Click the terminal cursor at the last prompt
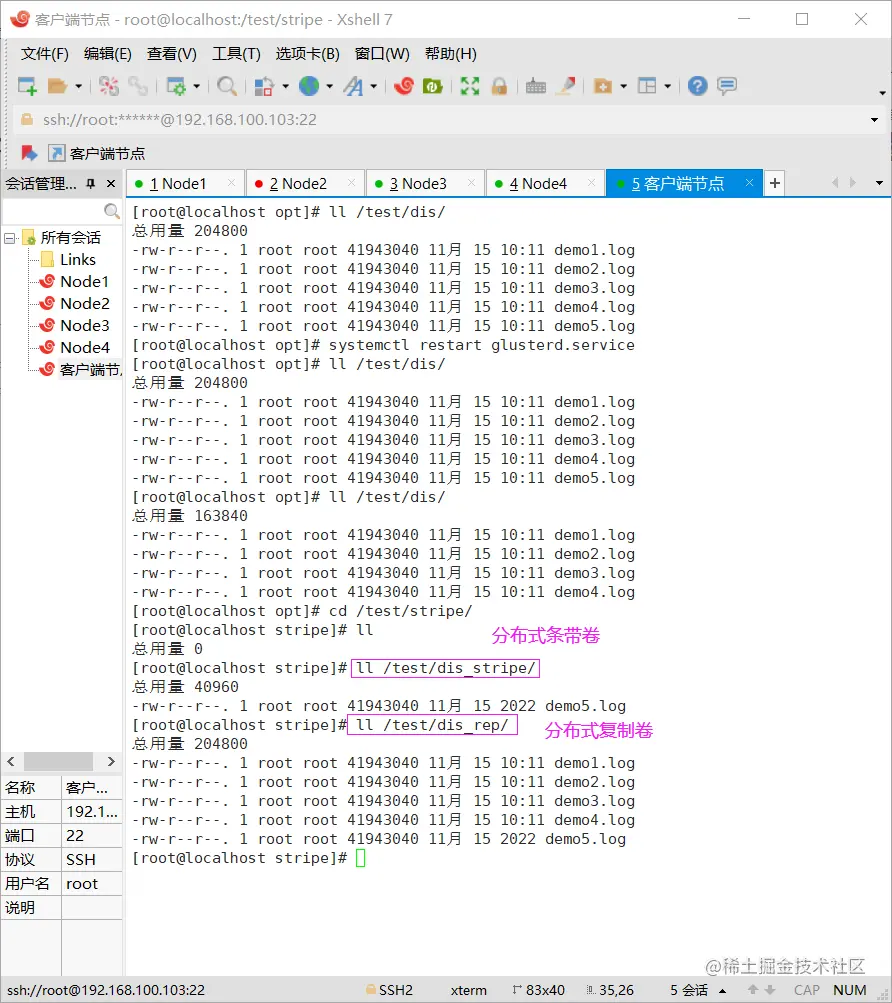Screen dimensions: 892x1003 (x=360, y=858)
